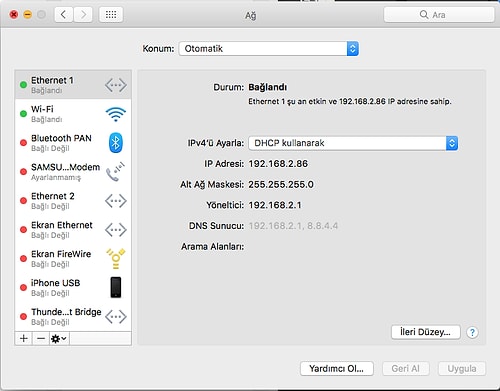
Task: Remove selected service with minus button
Action: [41, 339]
